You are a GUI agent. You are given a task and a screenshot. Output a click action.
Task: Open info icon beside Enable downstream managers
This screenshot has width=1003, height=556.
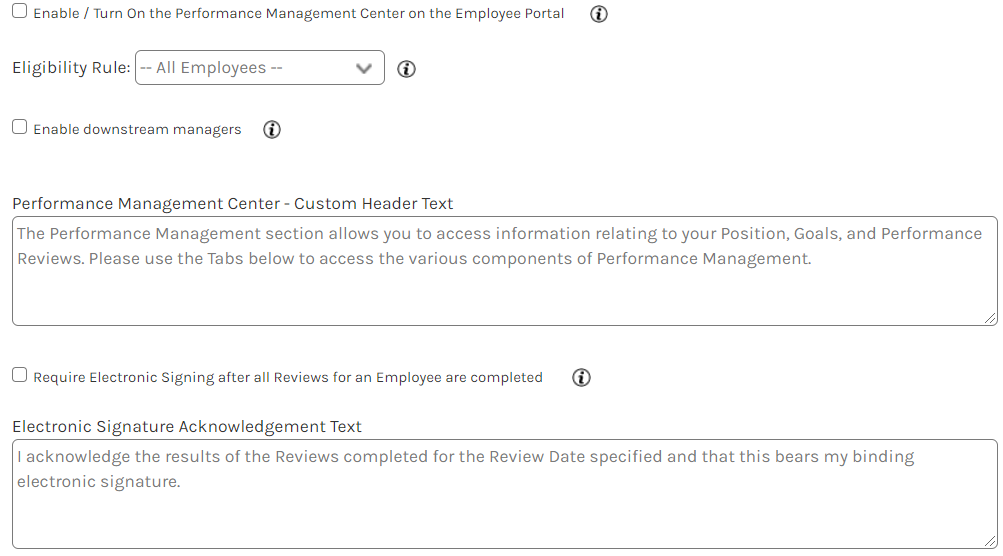point(272,130)
